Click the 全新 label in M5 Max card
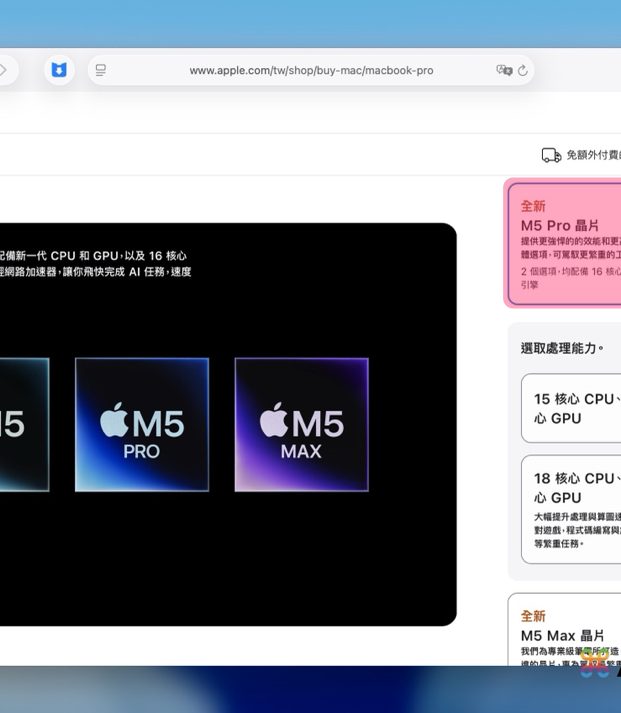The image size is (621, 713). tap(533, 616)
